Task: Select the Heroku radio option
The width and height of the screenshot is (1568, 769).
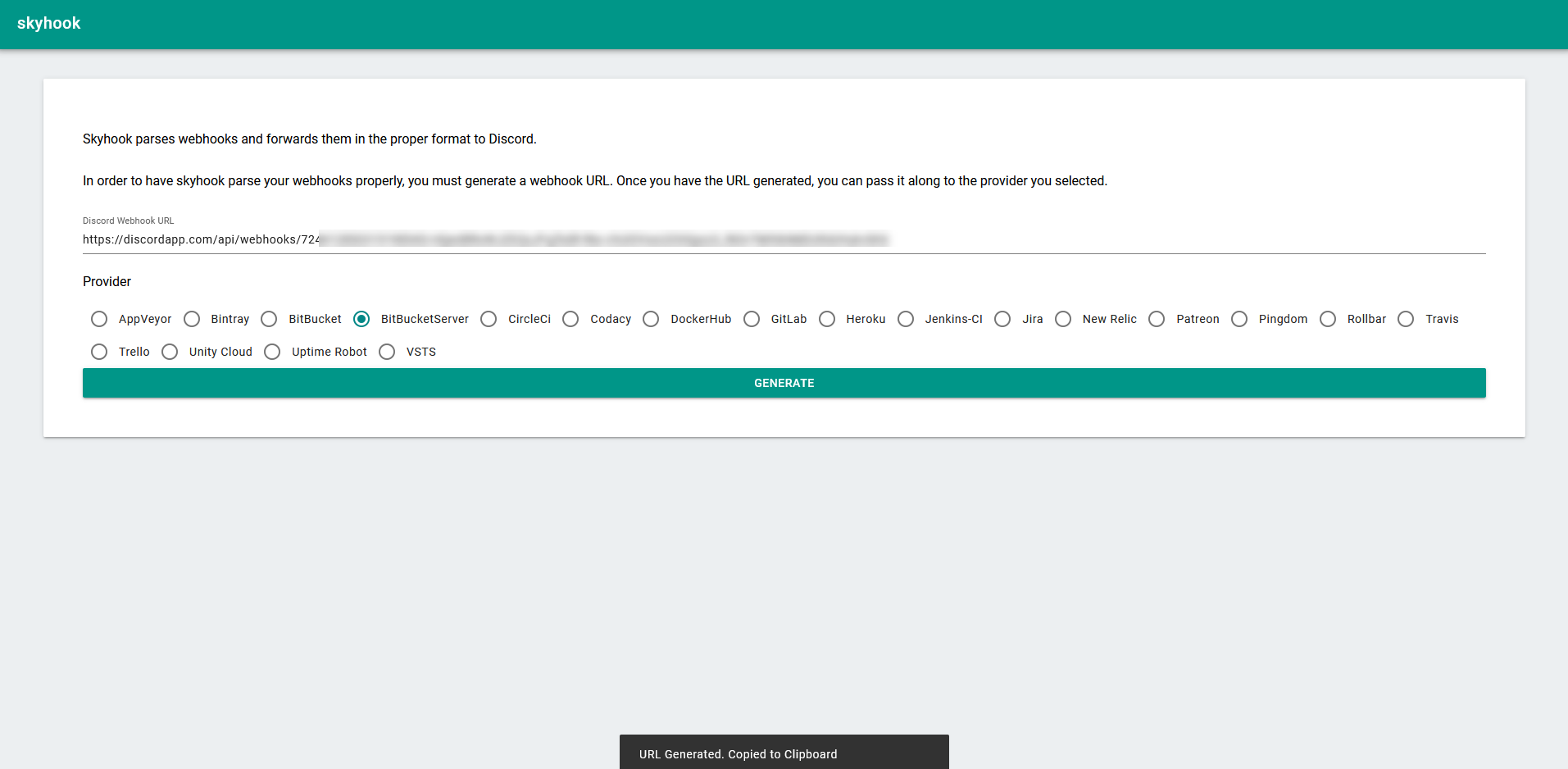Action: click(x=827, y=319)
